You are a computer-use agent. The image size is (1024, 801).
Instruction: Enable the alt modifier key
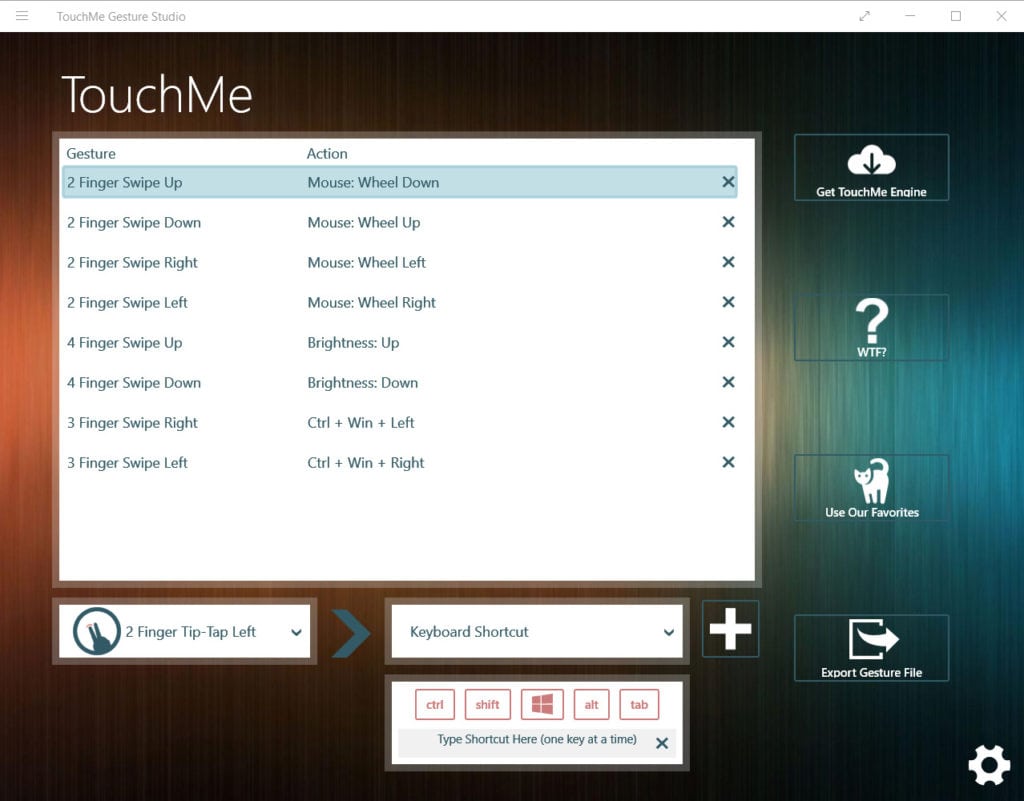pyautogui.click(x=591, y=705)
